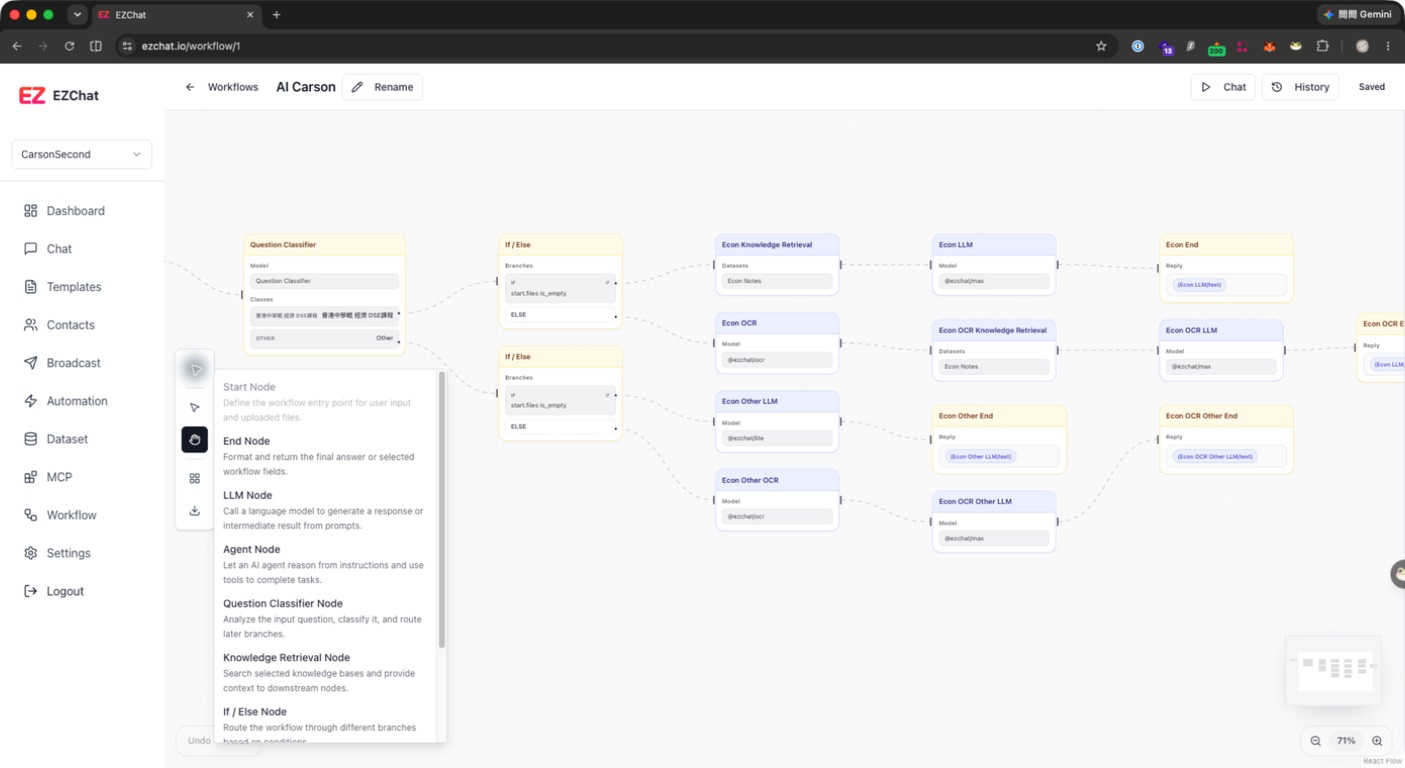Click the 71% zoom level indicator

[1346, 741]
